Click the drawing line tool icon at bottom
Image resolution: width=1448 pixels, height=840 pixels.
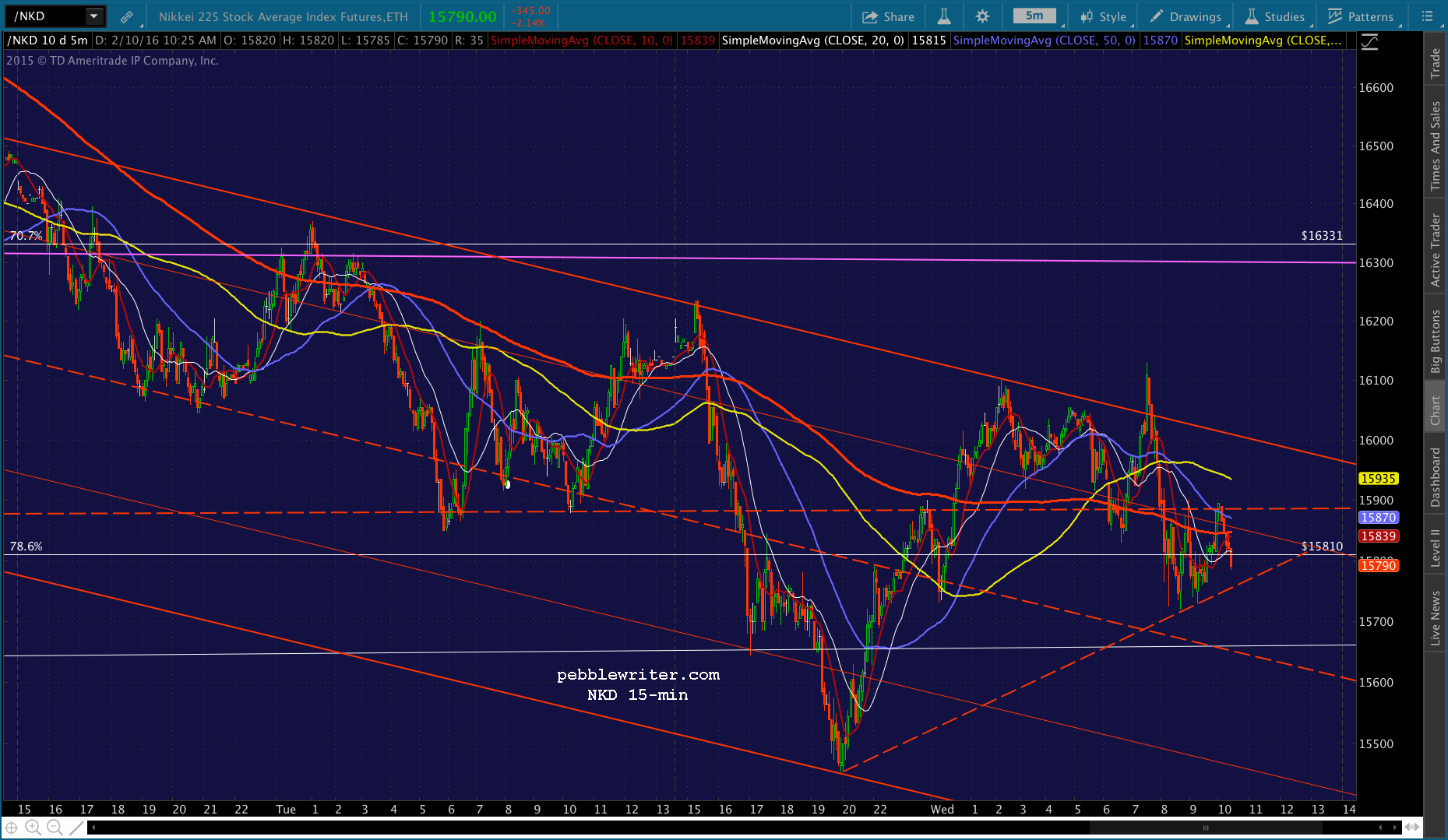point(76,828)
